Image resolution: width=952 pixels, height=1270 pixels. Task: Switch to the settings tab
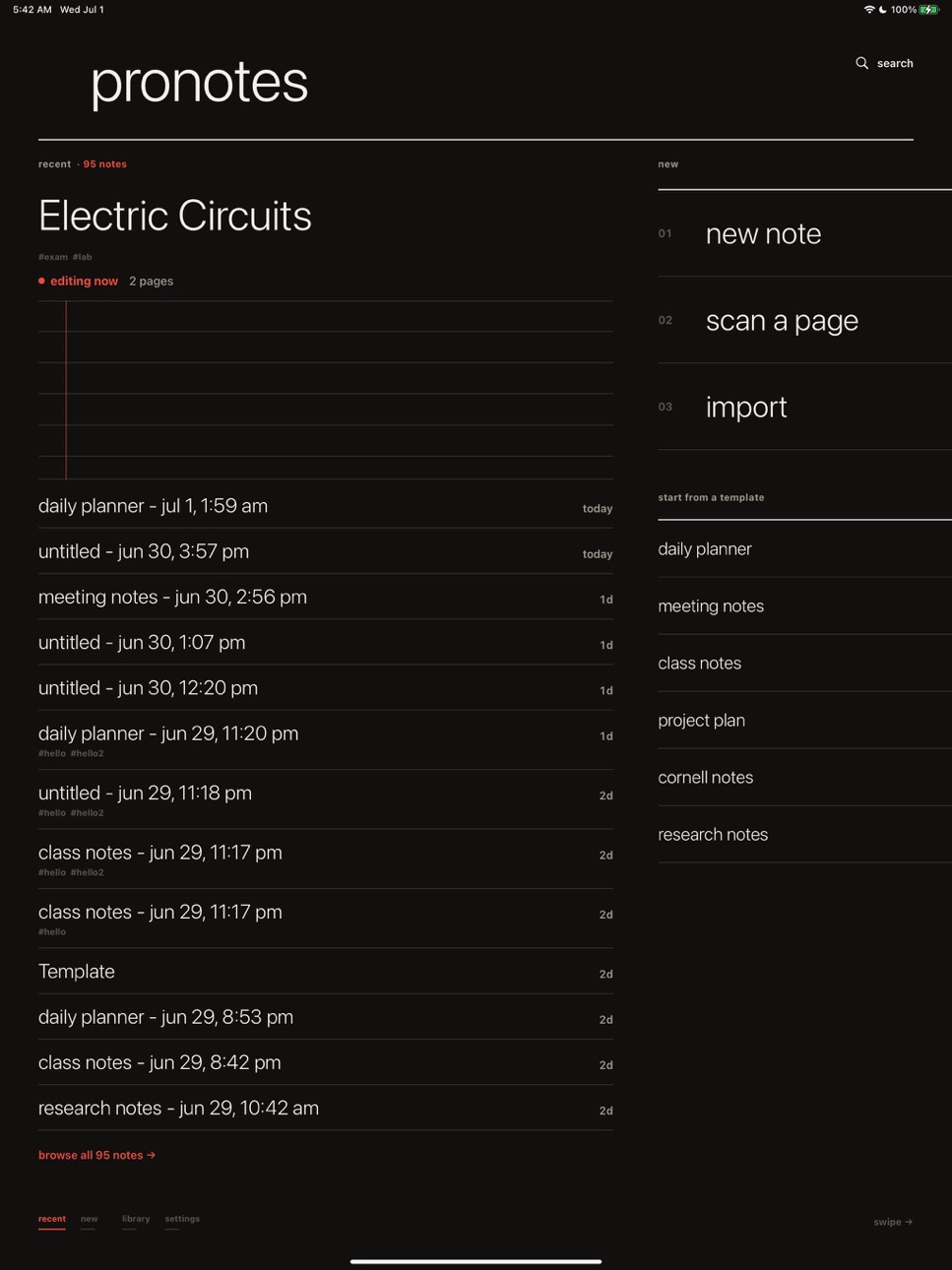tap(182, 1219)
